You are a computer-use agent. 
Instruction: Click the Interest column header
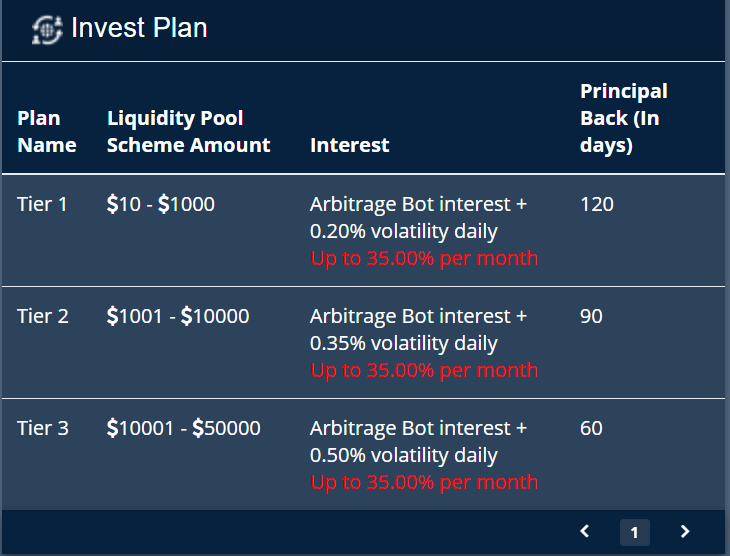[350, 145]
